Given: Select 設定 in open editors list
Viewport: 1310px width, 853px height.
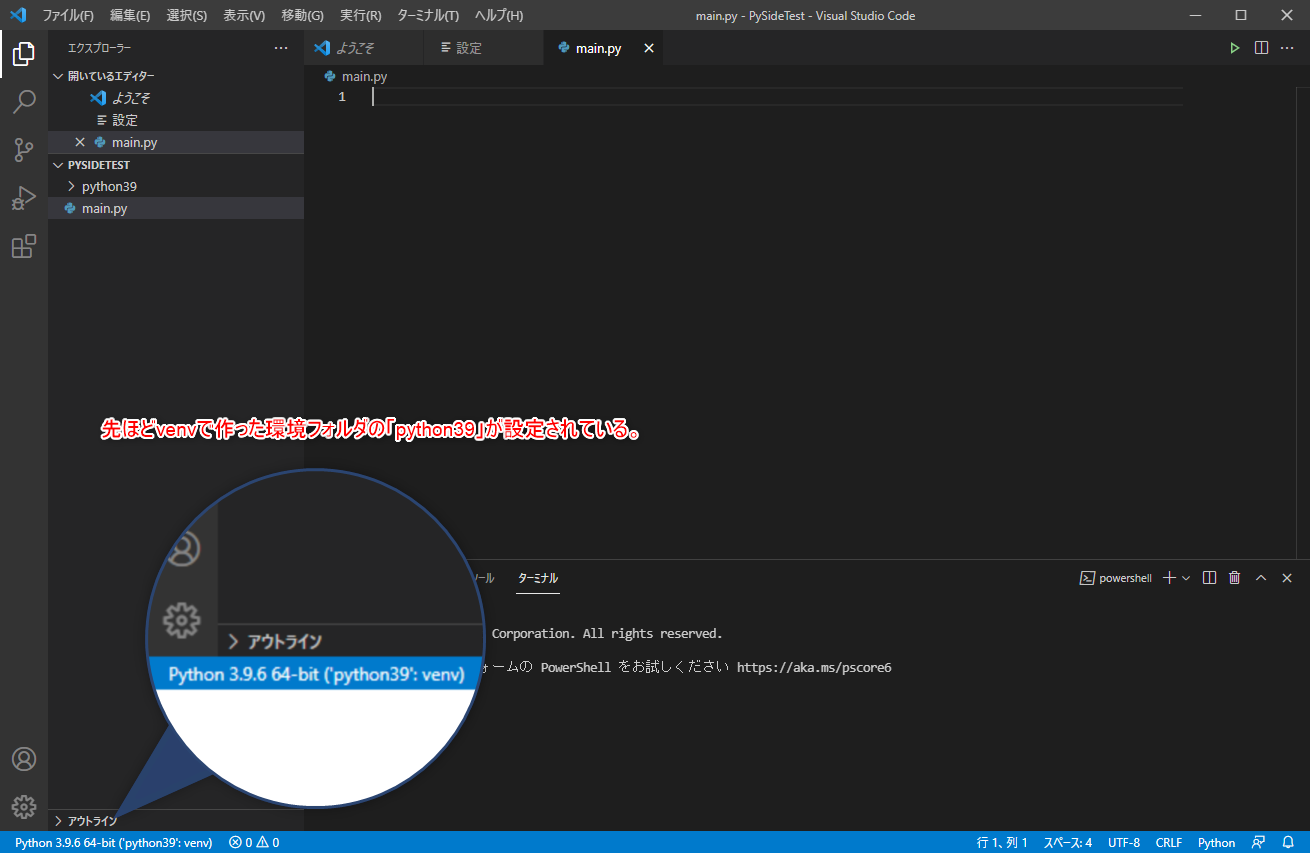Looking at the screenshot, I should click(x=176, y=120).
